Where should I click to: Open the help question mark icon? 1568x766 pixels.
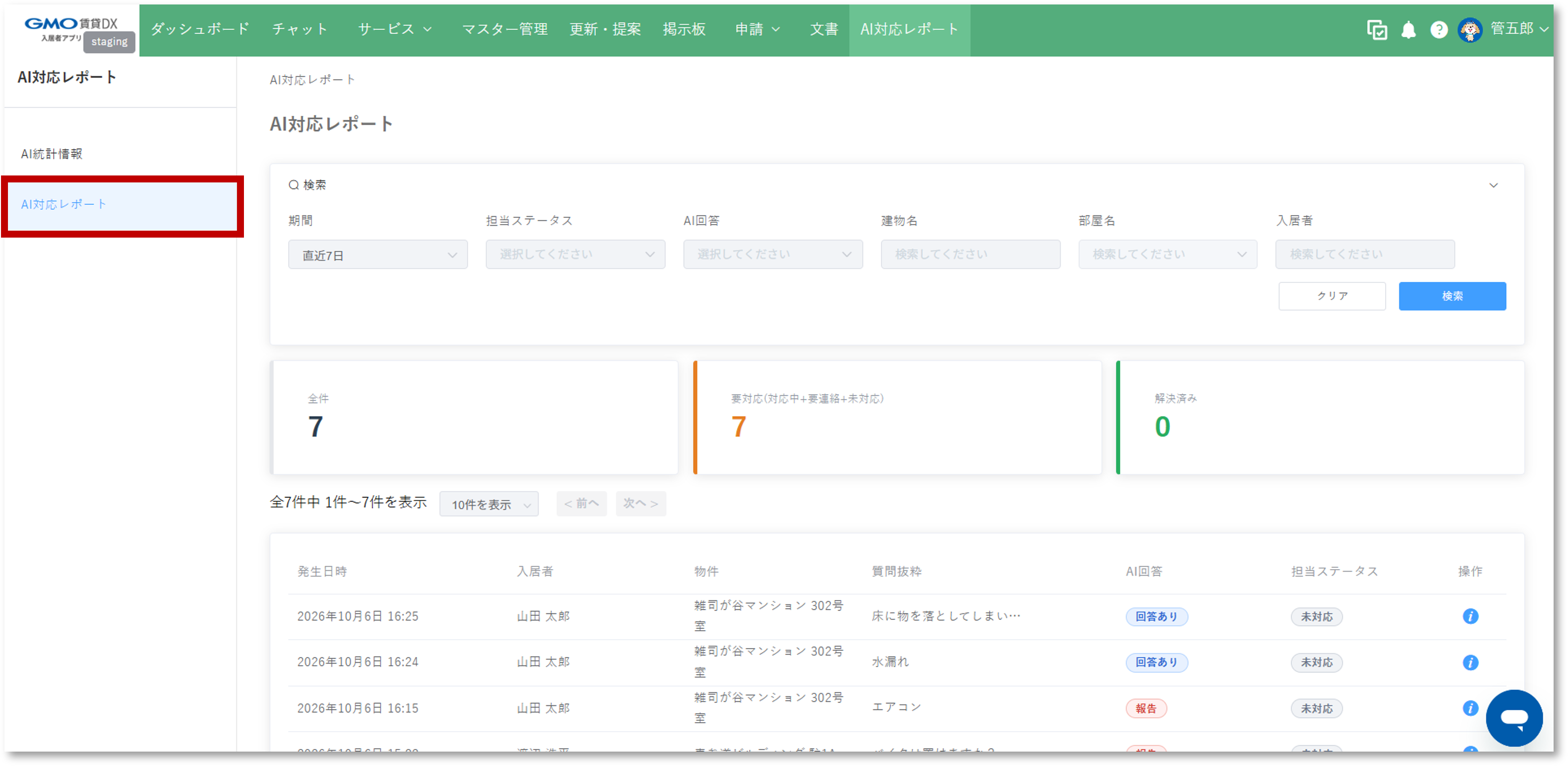(x=1438, y=29)
